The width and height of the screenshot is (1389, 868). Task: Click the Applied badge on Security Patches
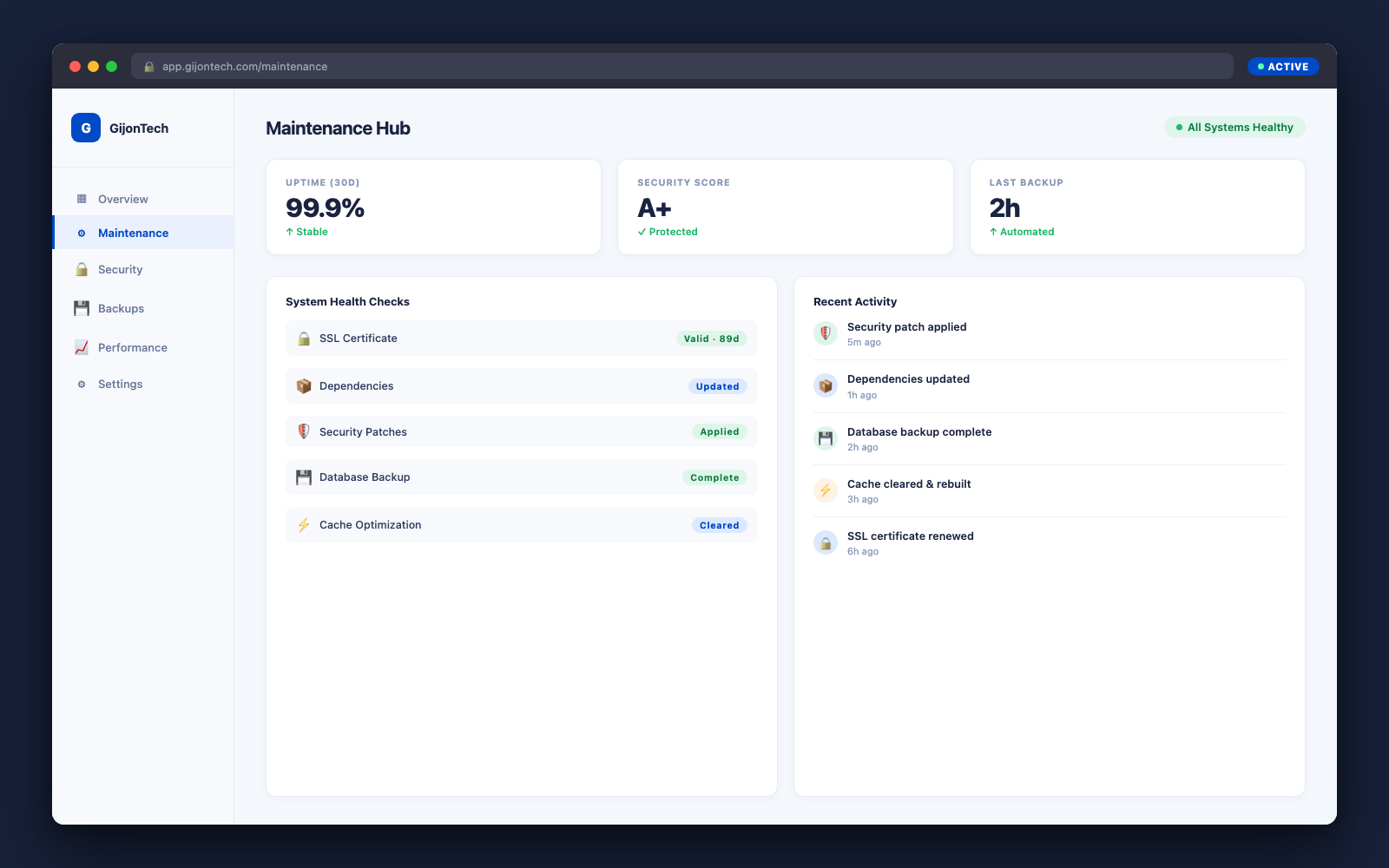point(720,431)
